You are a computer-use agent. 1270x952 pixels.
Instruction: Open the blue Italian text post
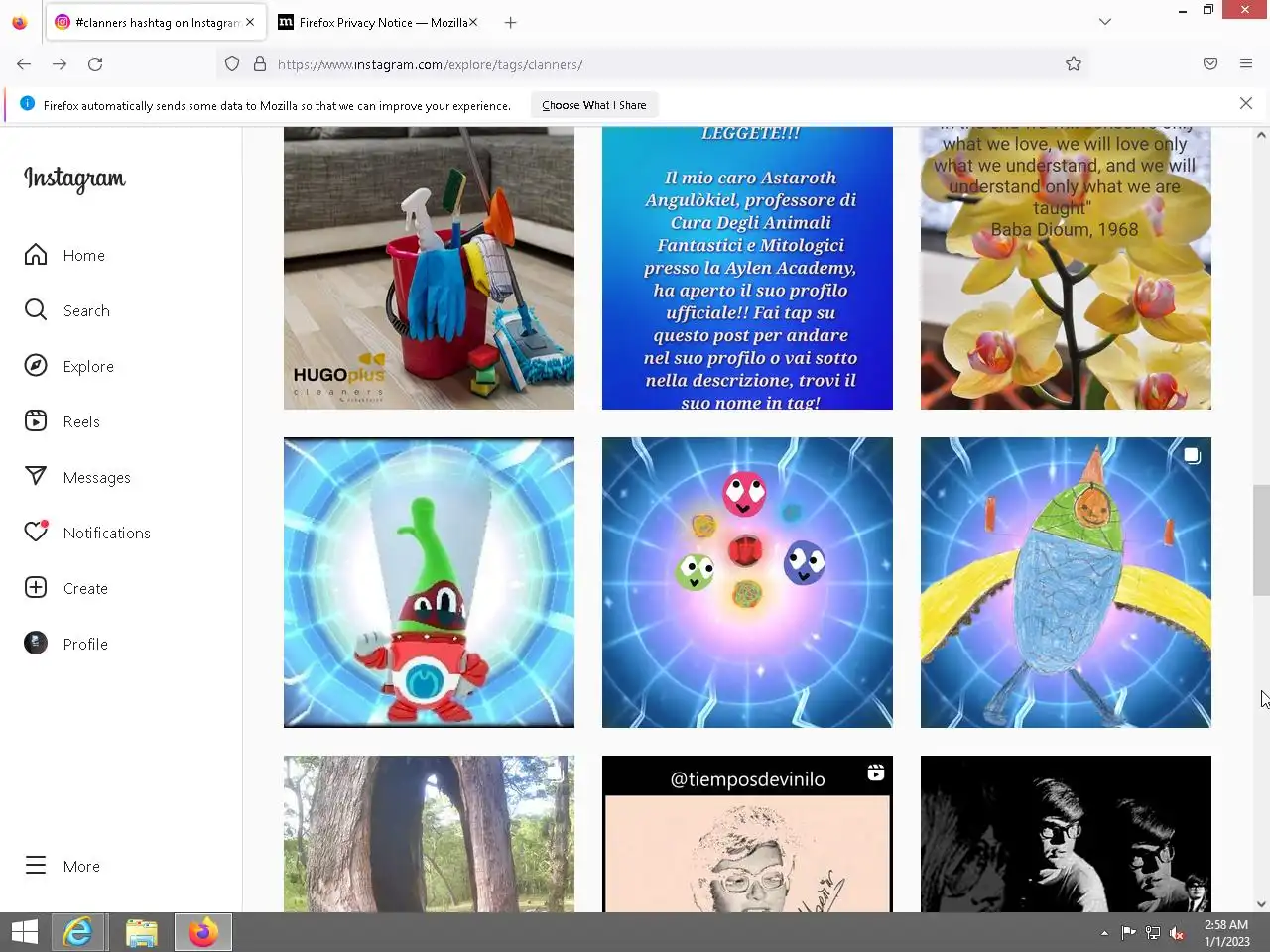pos(747,268)
